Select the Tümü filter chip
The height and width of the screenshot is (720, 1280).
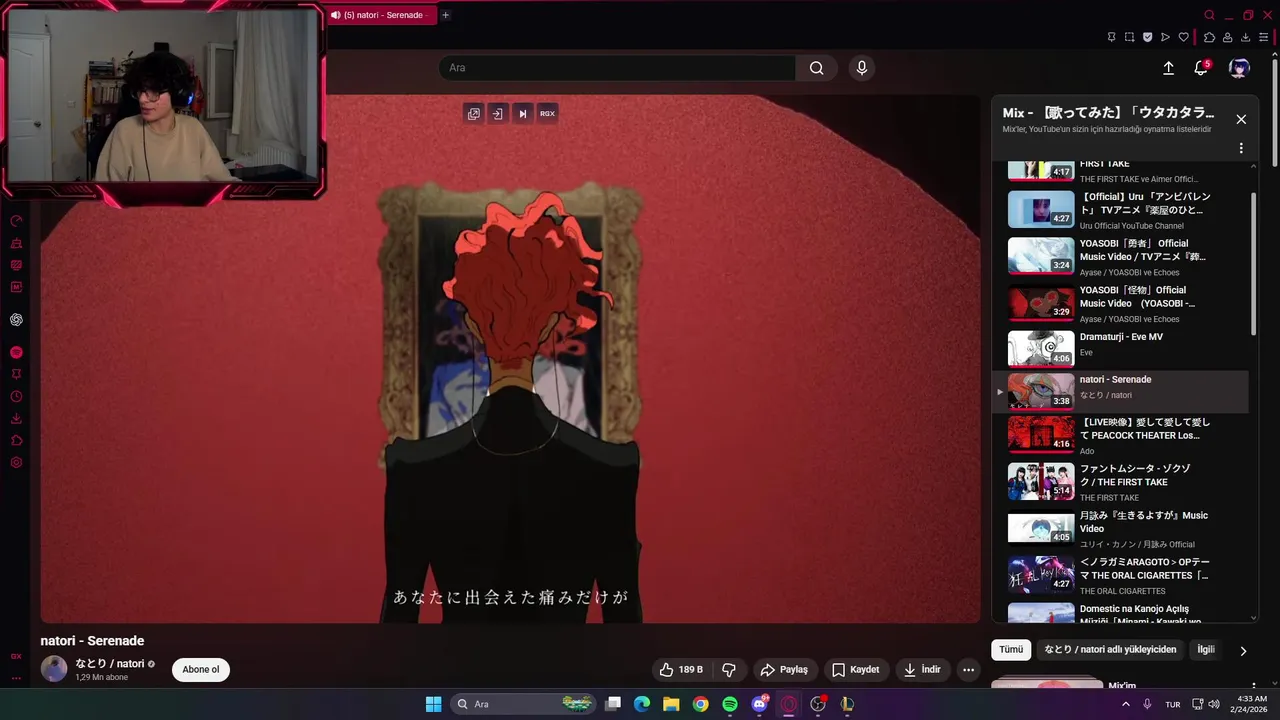click(x=1011, y=650)
